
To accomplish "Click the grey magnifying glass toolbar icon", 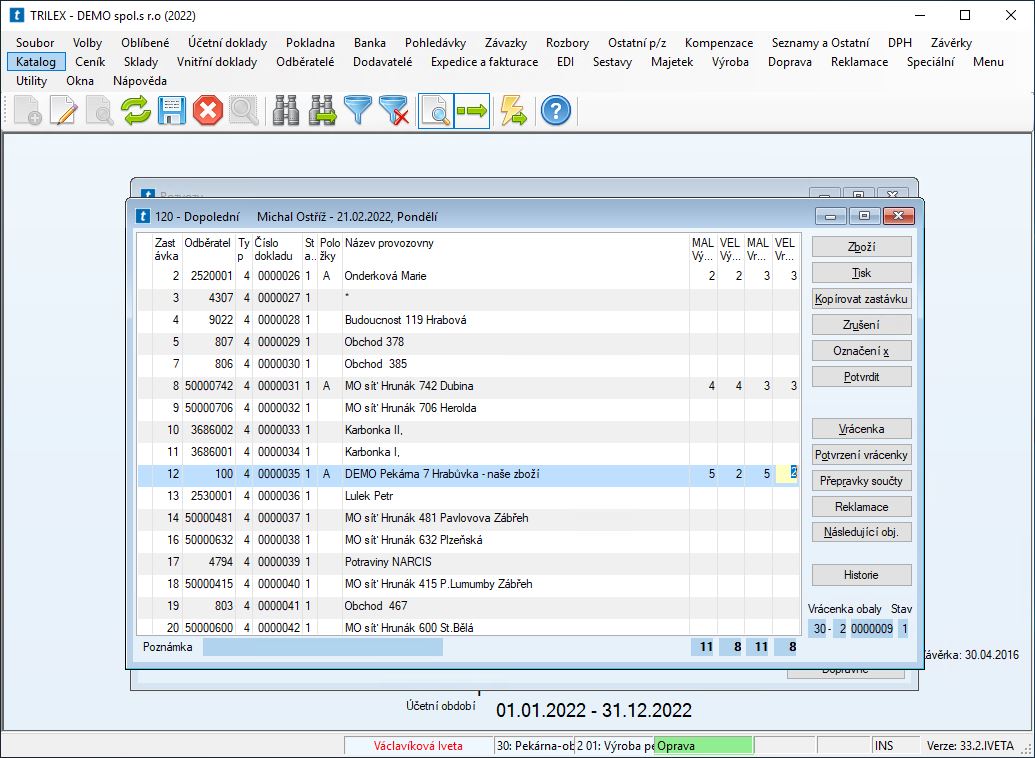I will pyautogui.click(x=244, y=111).
